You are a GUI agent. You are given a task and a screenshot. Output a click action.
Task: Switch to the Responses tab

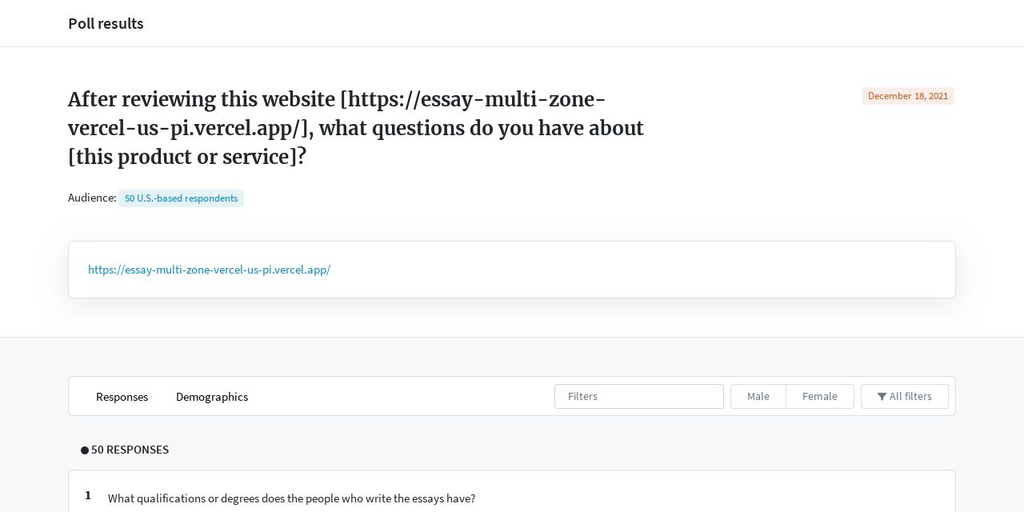click(x=122, y=397)
